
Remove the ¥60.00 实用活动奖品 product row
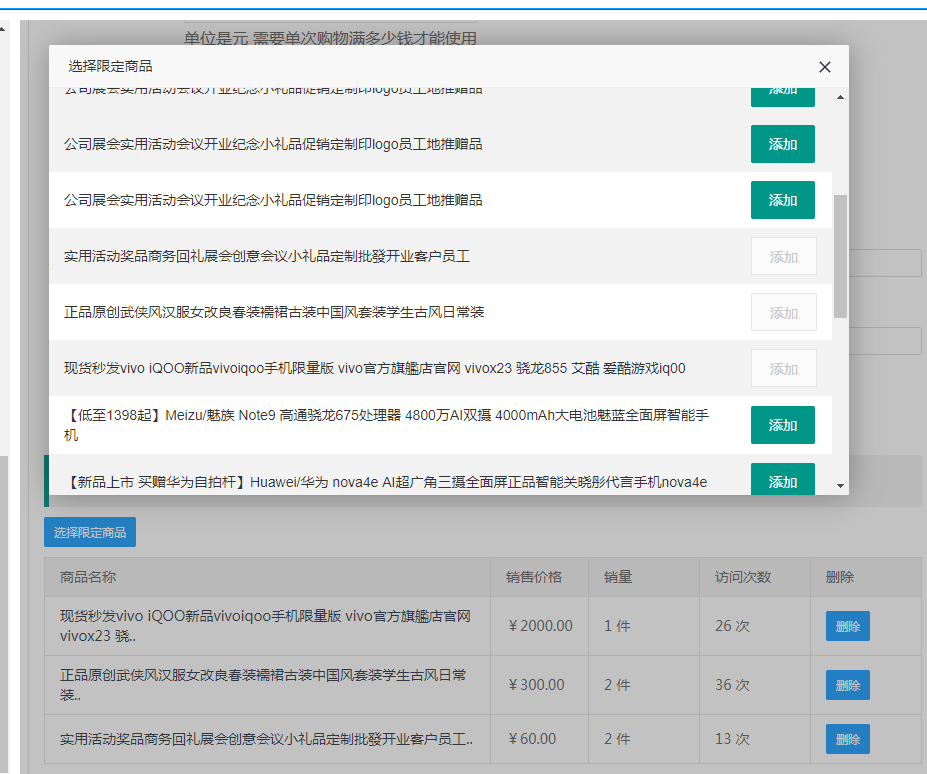point(847,740)
